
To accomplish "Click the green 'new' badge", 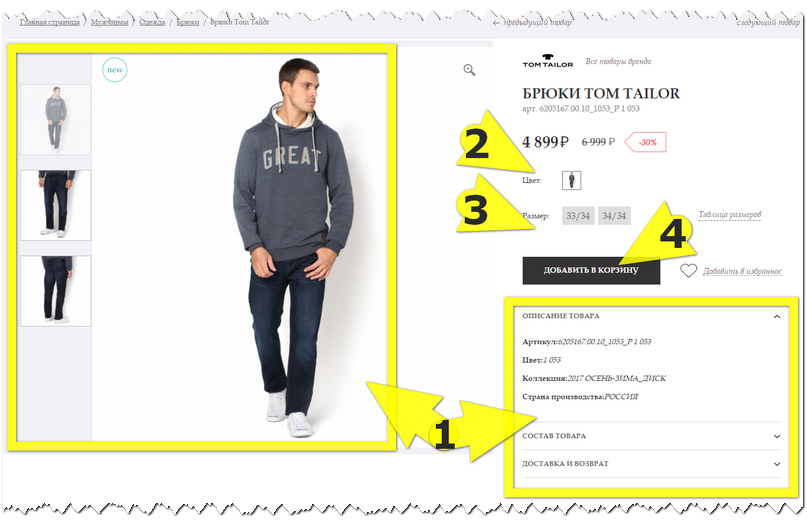I will 115,70.
